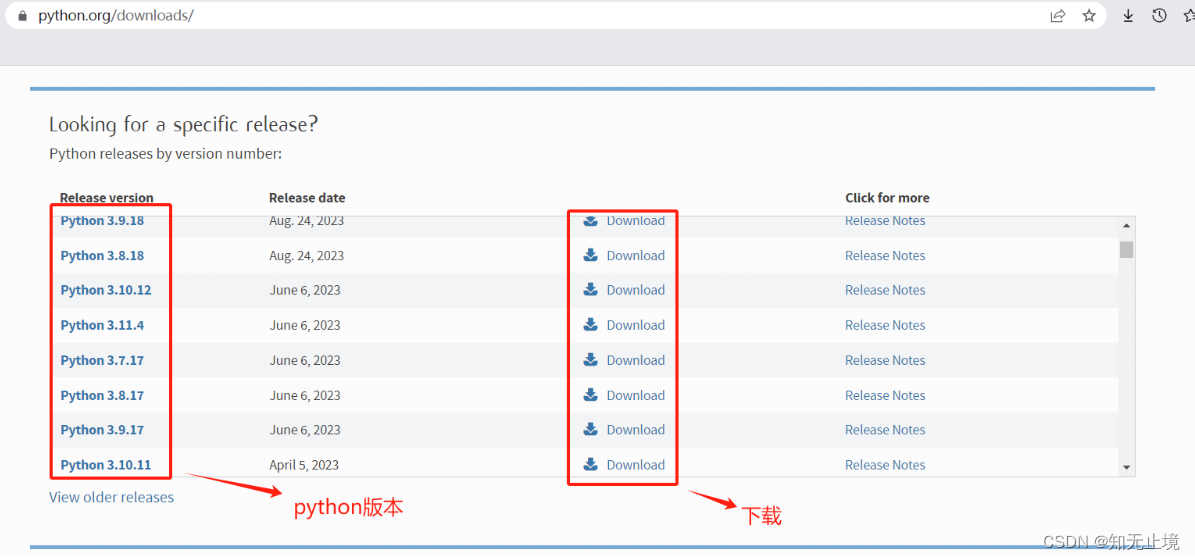Open Python 3.7.17 release page

102,360
